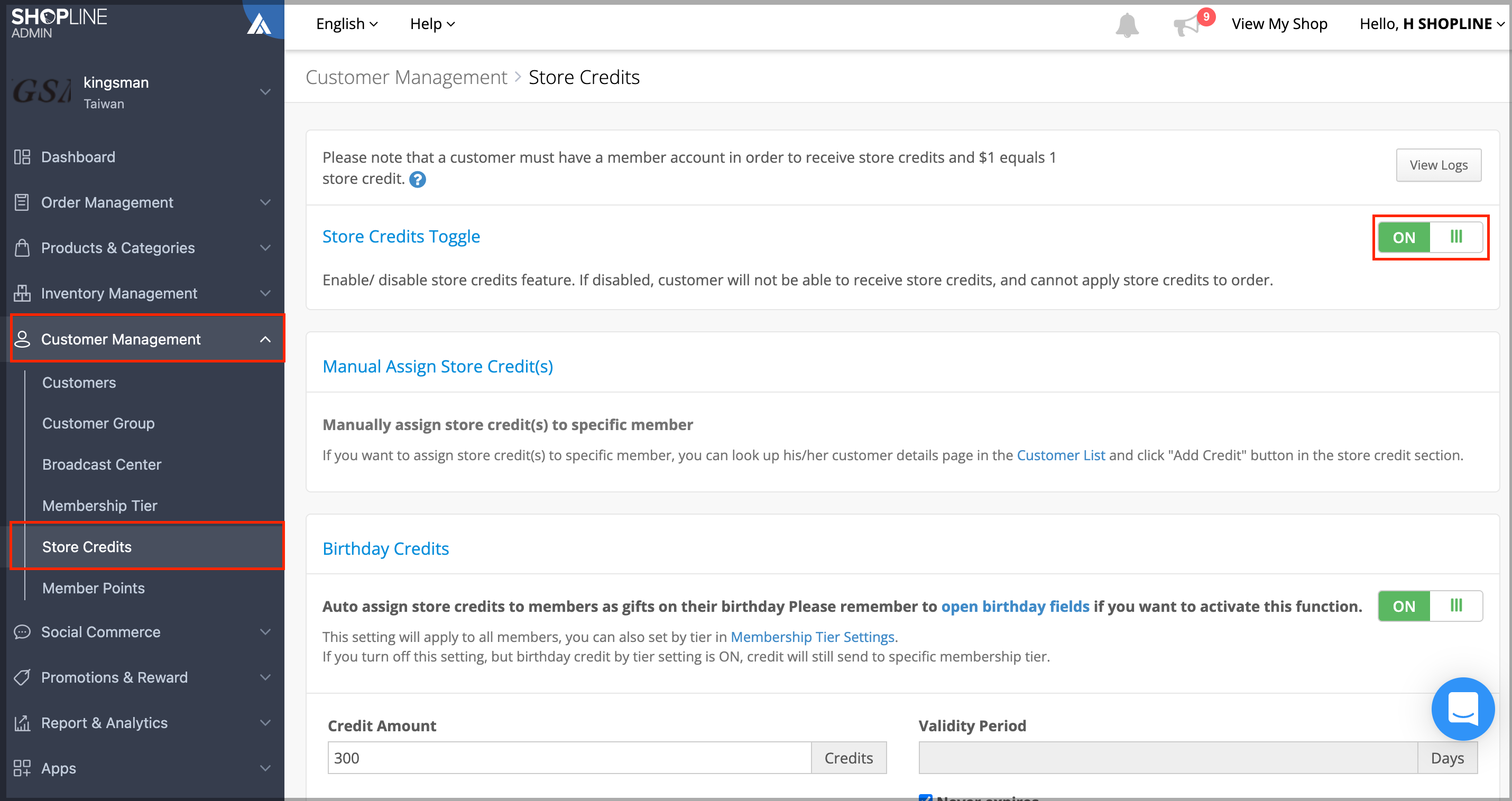Expand the kingsman shop switcher chevron
The width and height of the screenshot is (1512, 801).
[x=265, y=92]
